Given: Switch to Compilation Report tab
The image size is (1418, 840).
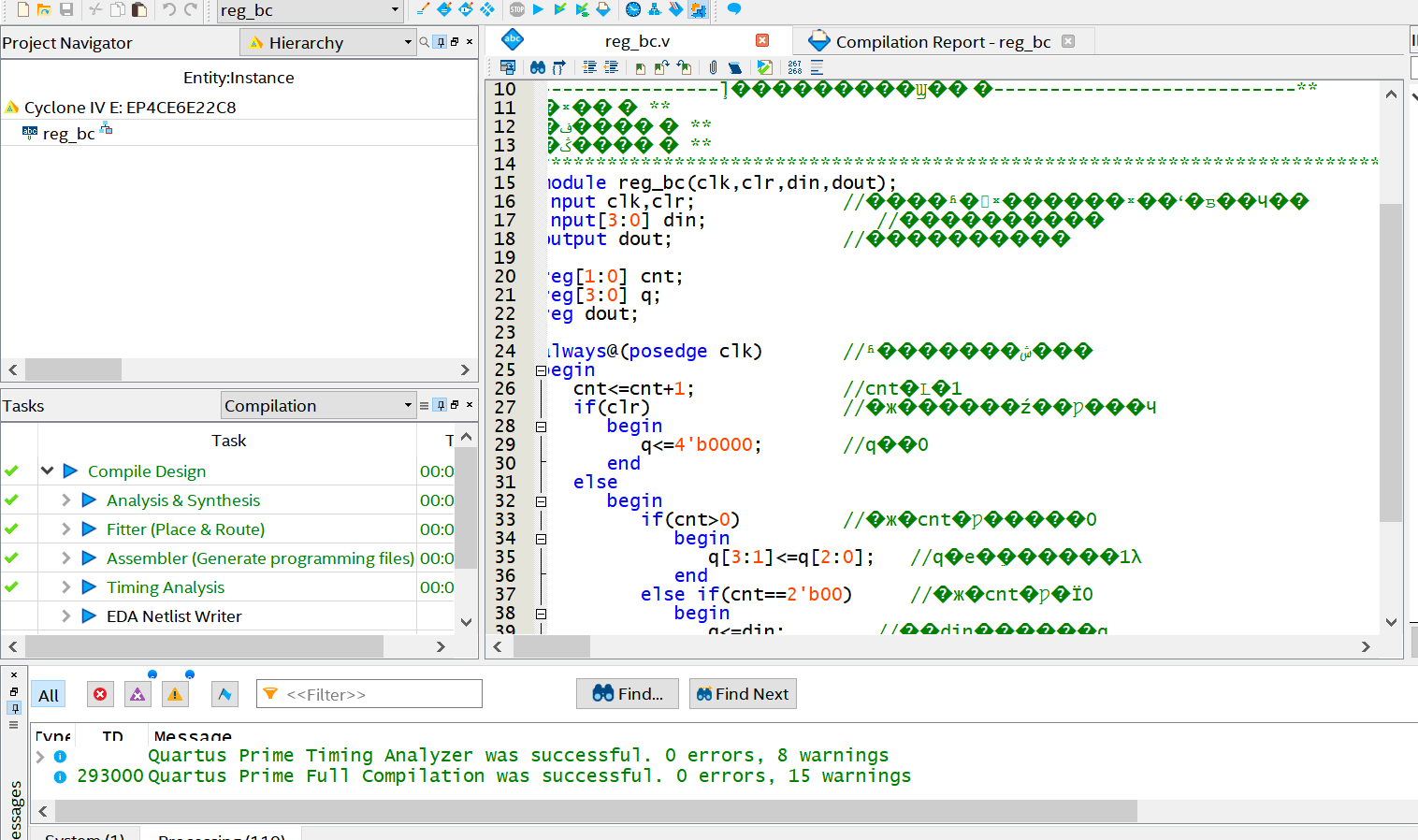Looking at the screenshot, I should click(943, 41).
